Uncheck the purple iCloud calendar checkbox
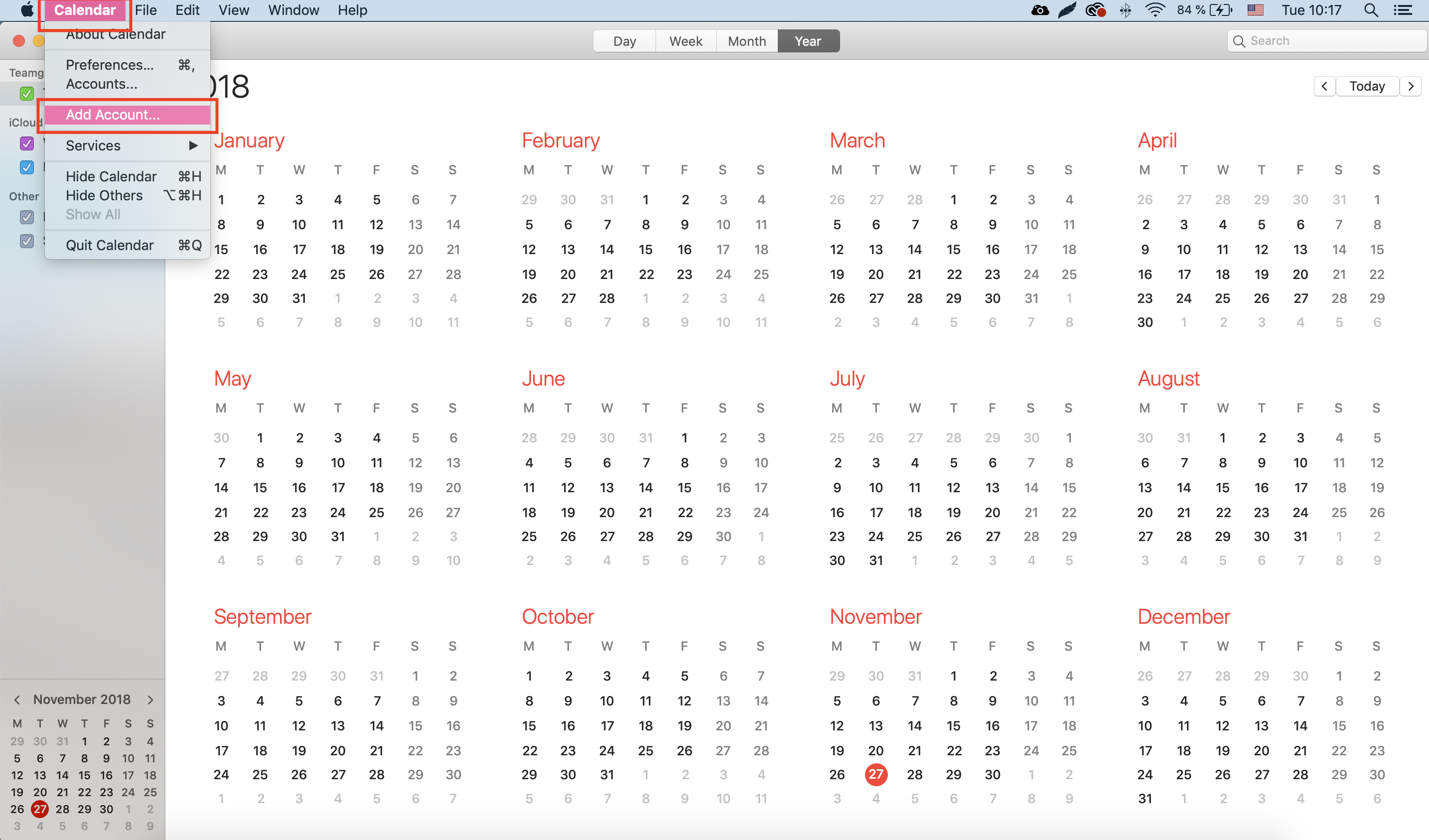The width and height of the screenshot is (1429, 840). [26, 143]
